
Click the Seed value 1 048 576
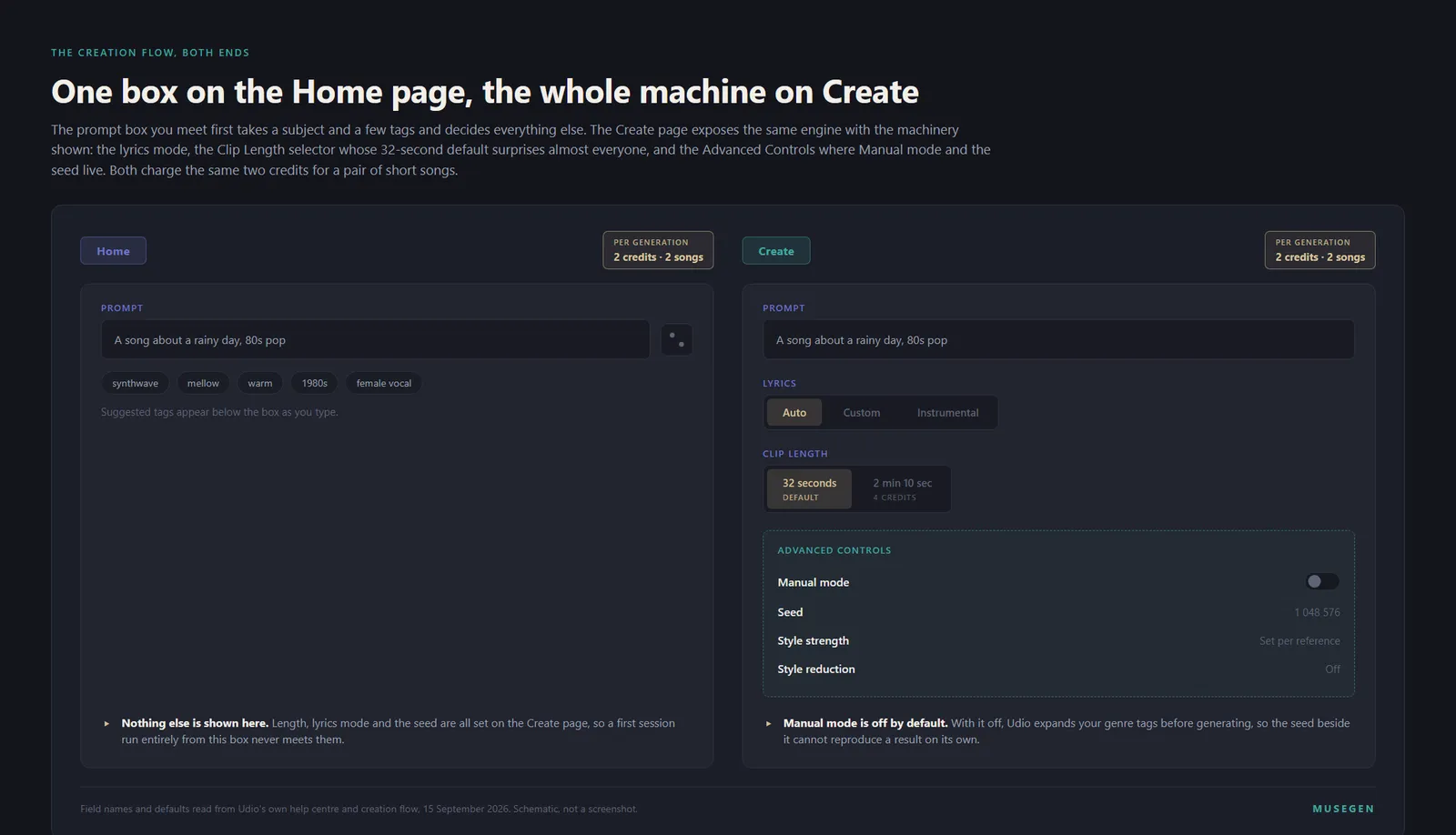click(x=1317, y=612)
